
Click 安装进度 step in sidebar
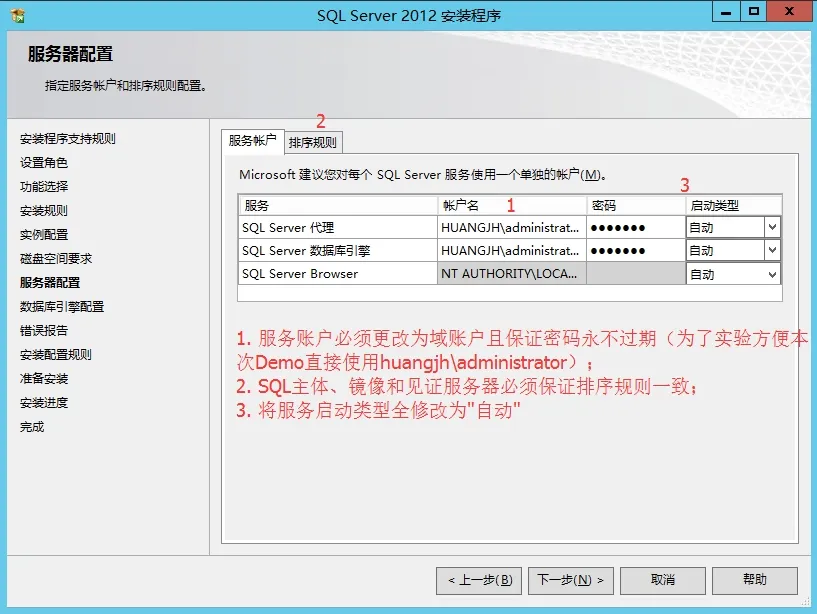pos(44,402)
